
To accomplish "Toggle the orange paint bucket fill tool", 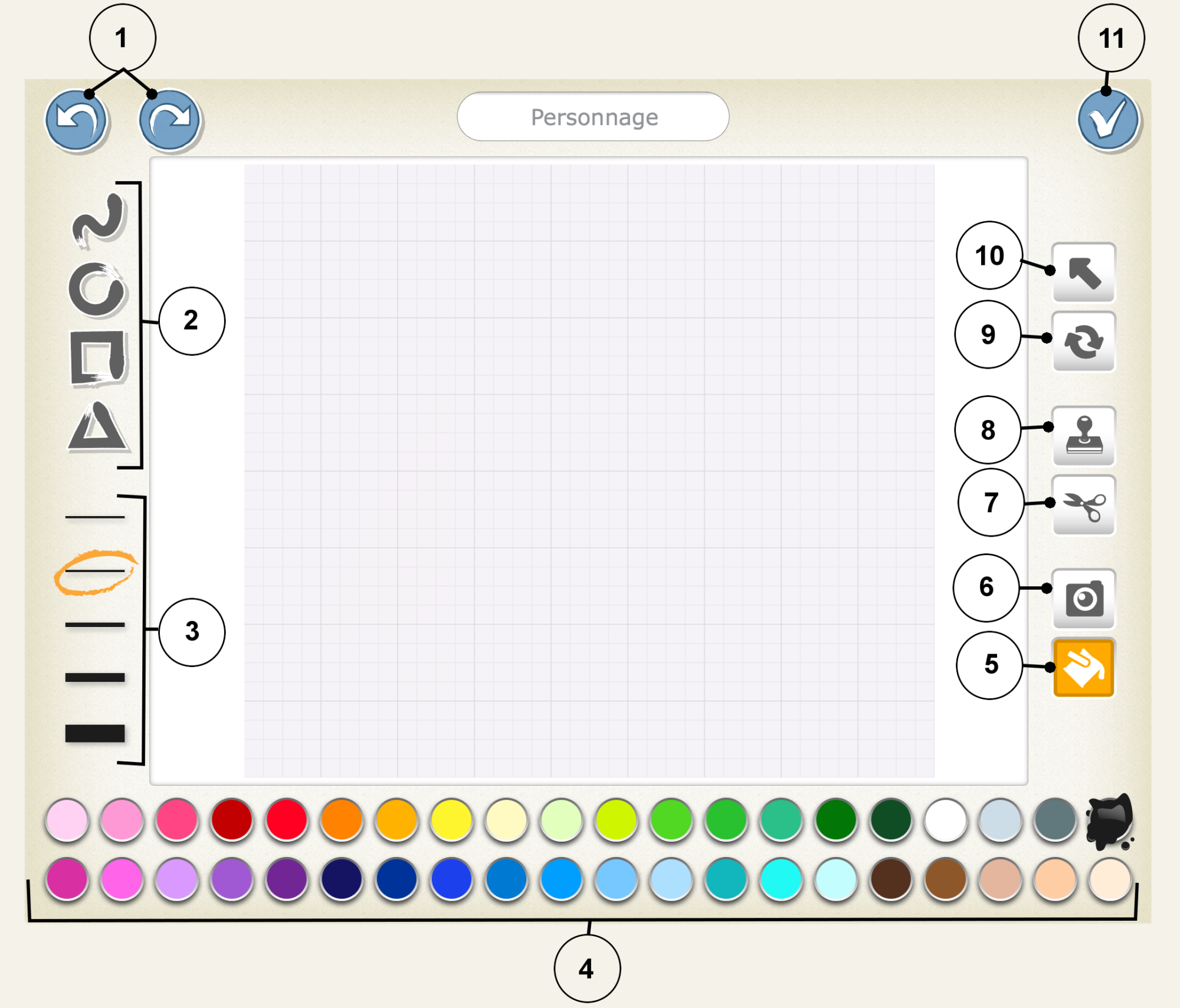I will tap(1083, 668).
